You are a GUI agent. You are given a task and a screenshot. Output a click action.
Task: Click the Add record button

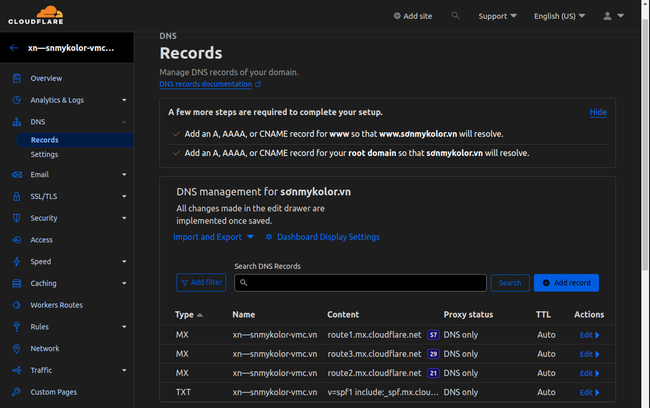[566, 283]
